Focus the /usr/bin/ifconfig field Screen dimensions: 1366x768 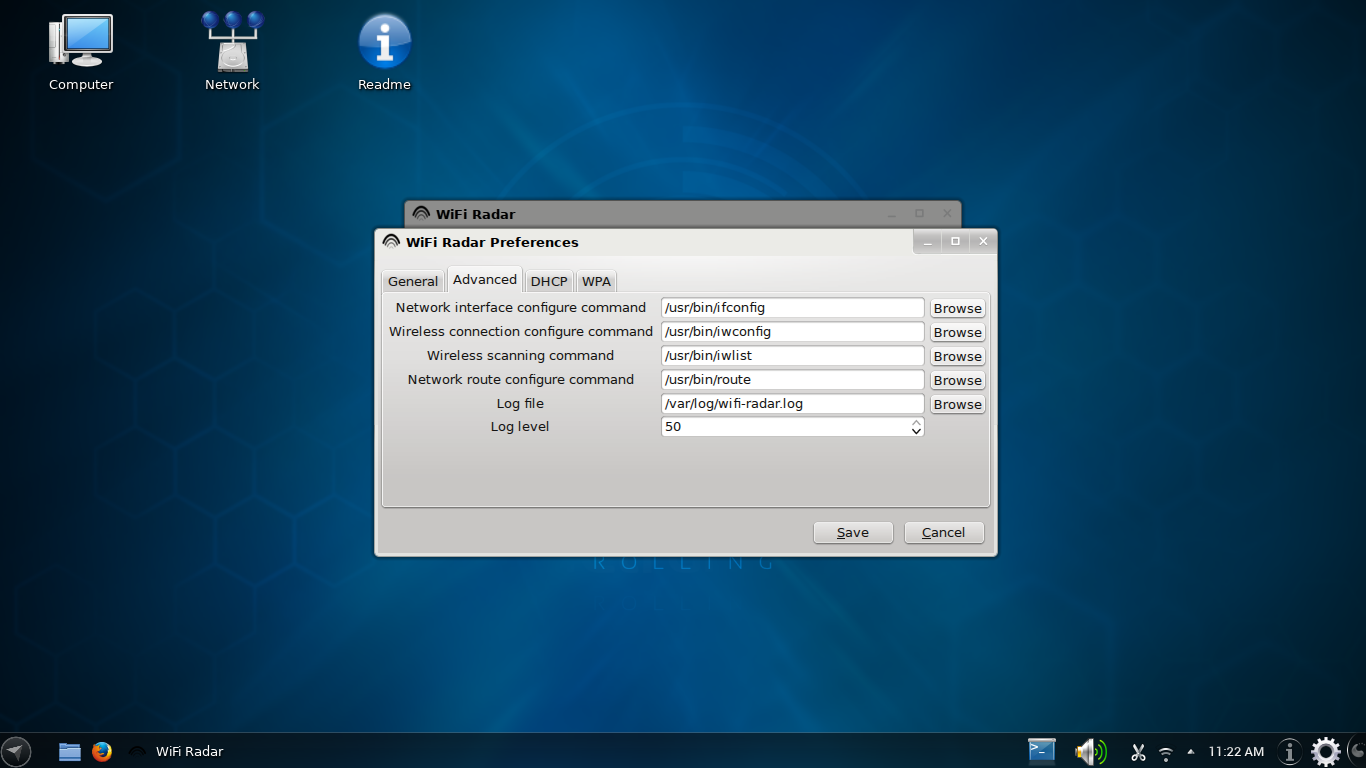[793, 308]
